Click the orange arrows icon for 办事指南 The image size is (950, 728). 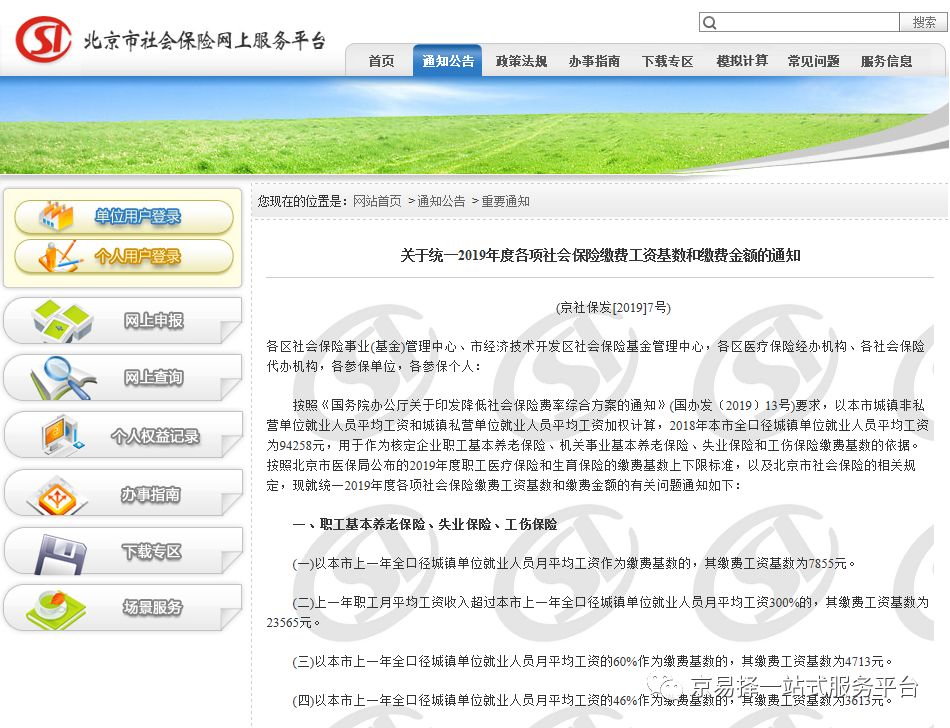tap(57, 495)
